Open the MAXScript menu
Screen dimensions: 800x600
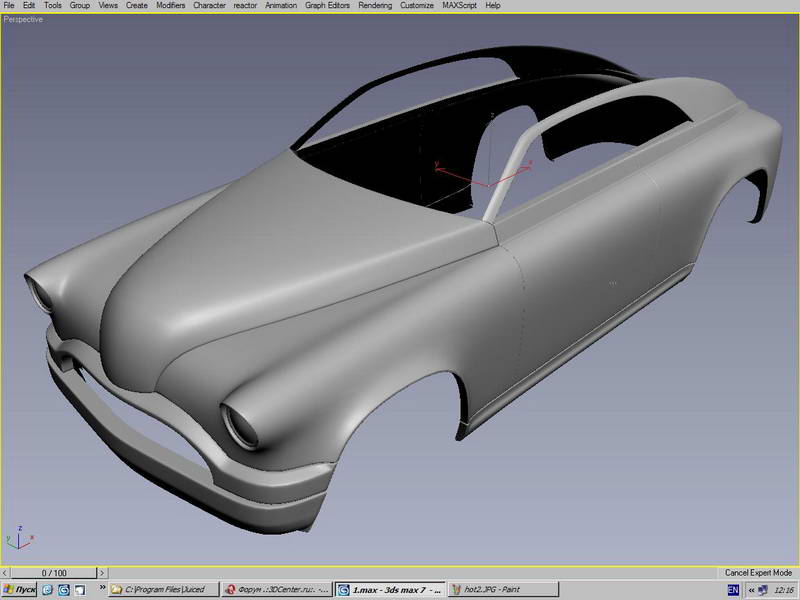click(459, 6)
